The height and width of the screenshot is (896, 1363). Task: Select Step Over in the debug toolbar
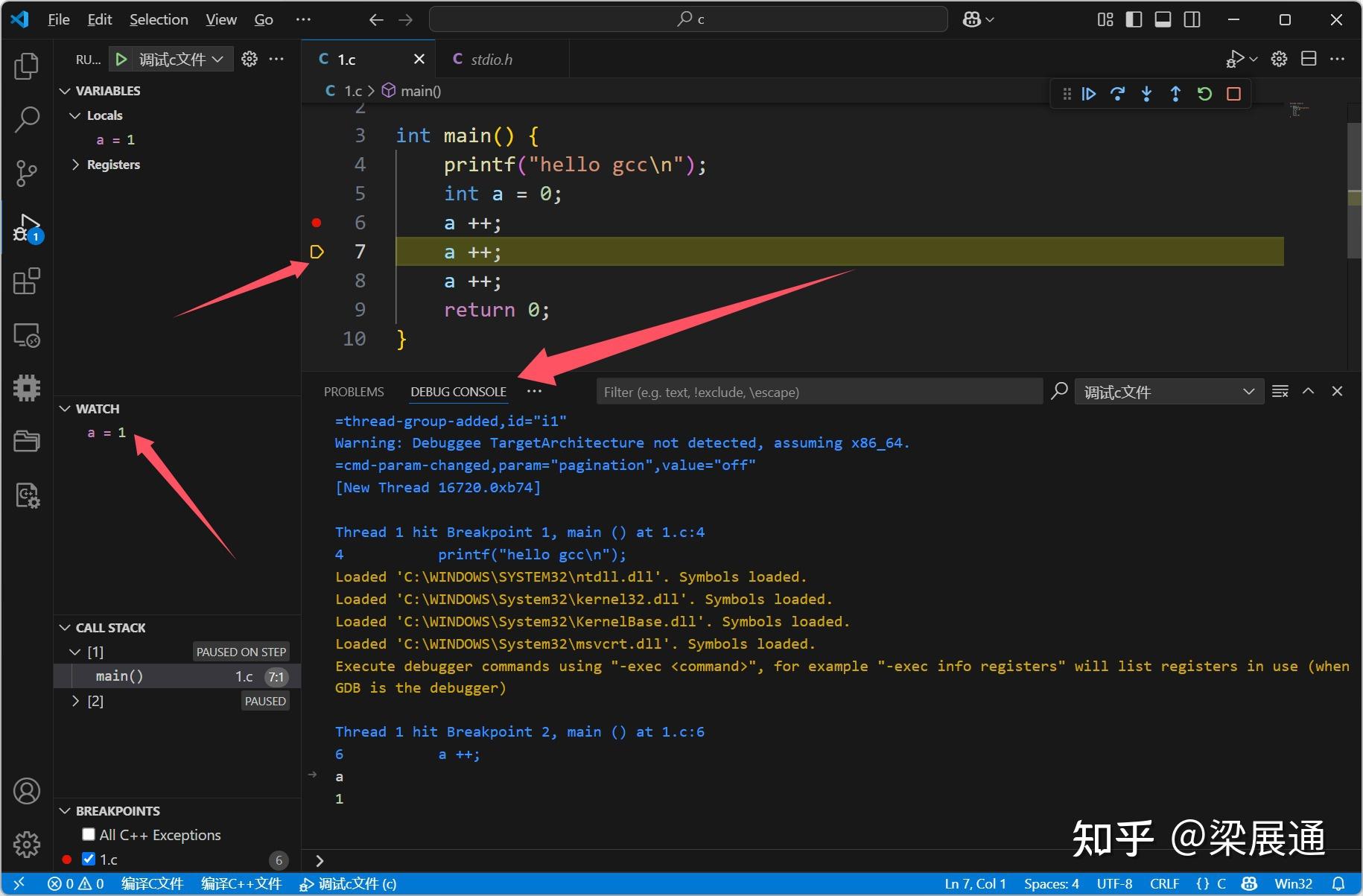pos(1117,93)
